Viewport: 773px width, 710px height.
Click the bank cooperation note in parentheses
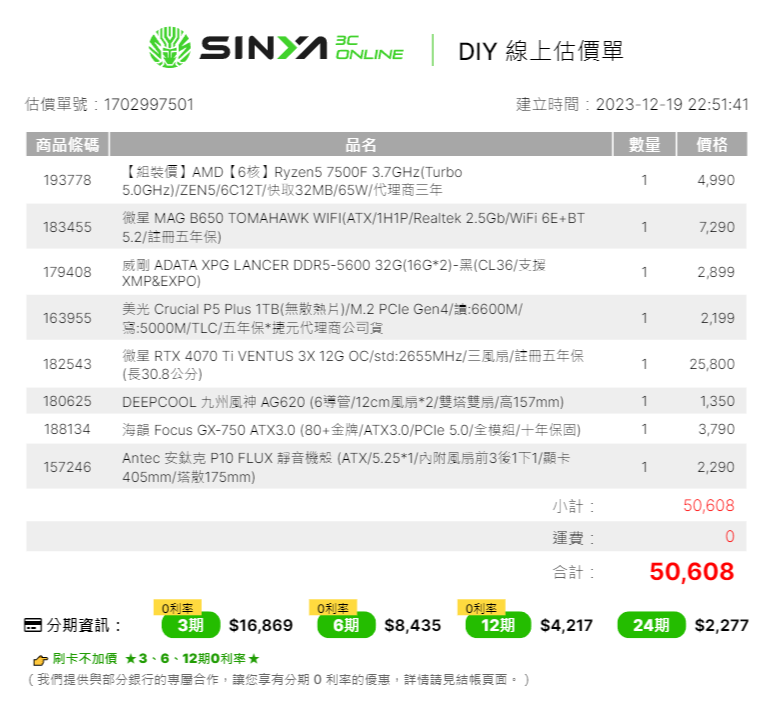[x=279, y=680]
